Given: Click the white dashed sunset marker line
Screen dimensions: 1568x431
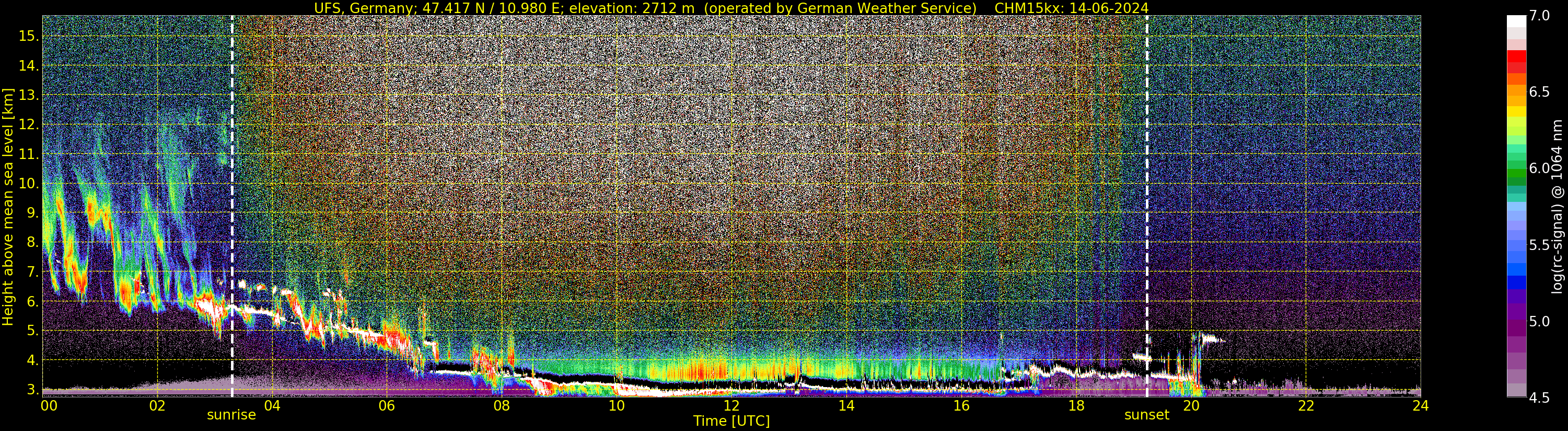Looking at the screenshot, I should click(x=1147, y=206).
